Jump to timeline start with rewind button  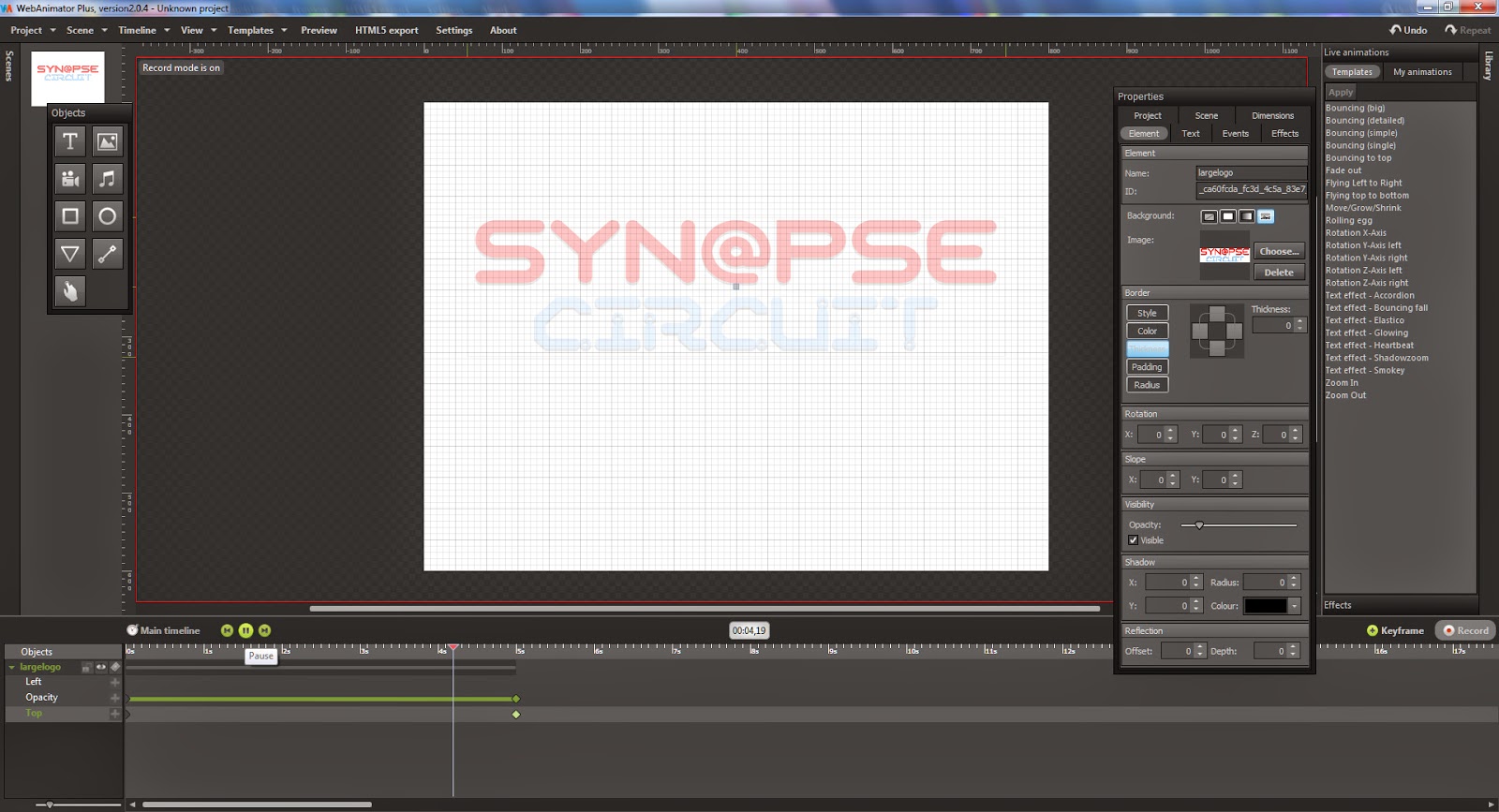pos(227,630)
